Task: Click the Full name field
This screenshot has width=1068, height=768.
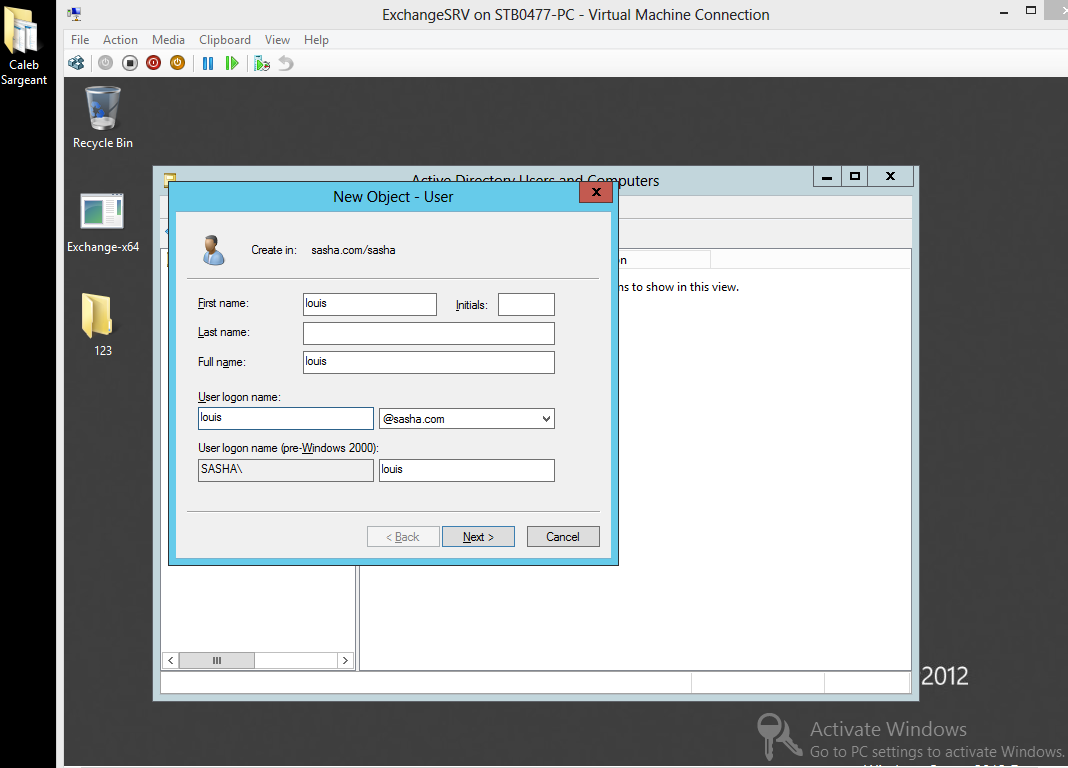Action: click(429, 362)
